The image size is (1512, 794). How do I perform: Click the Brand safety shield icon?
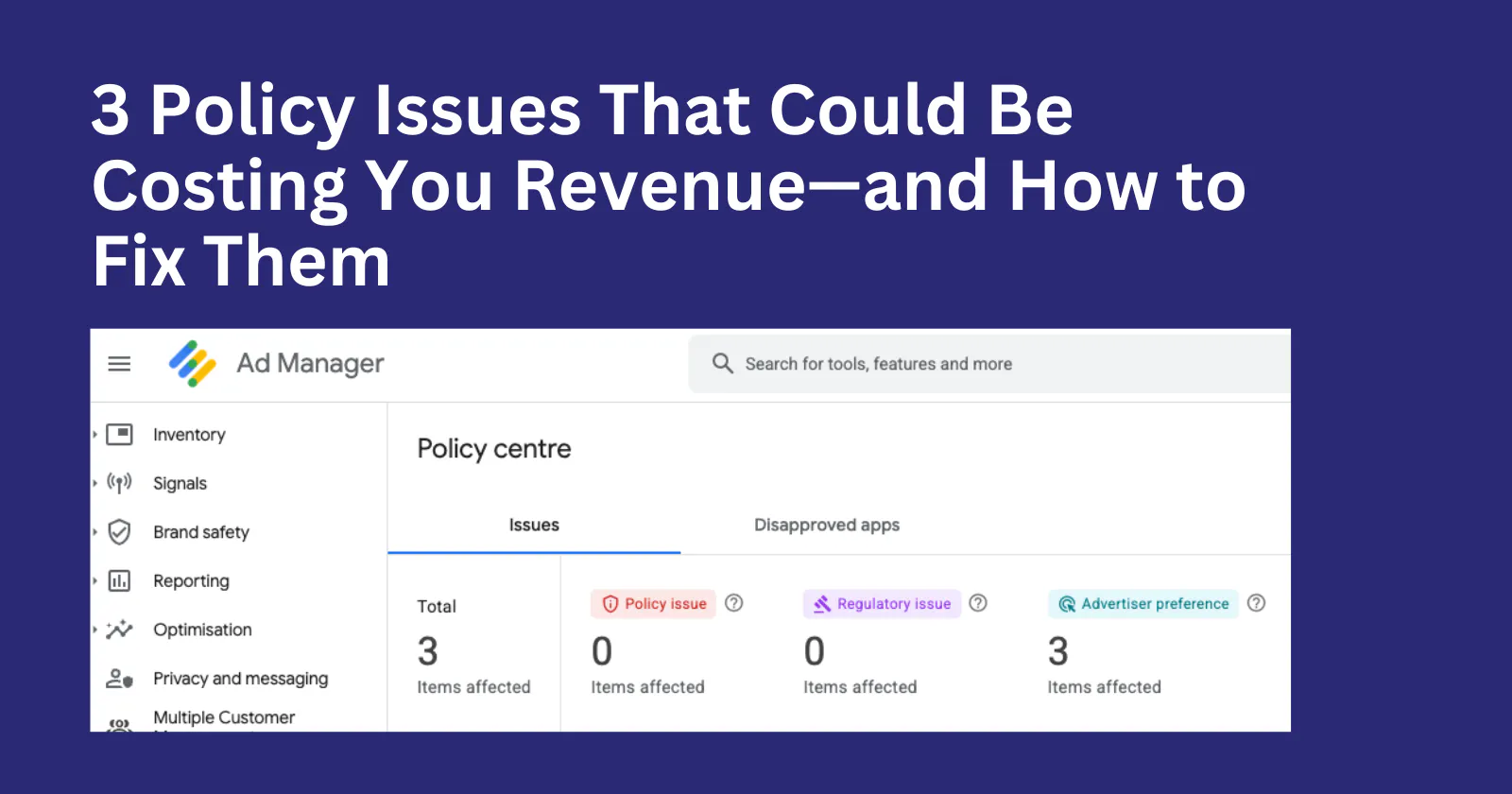[119, 532]
